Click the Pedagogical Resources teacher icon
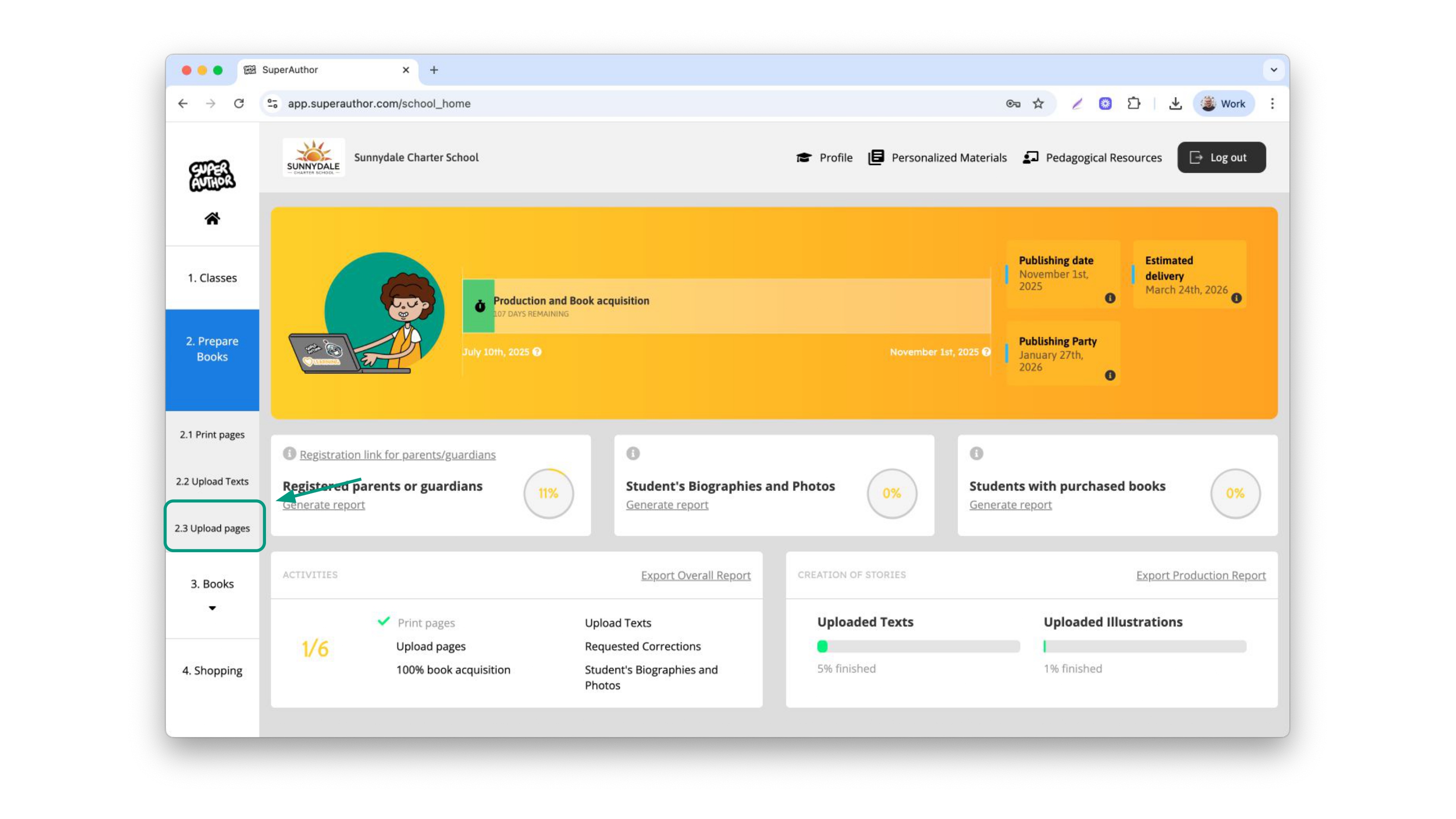Image resolution: width=1456 pixels, height=819 pixels. (1030, 157)
